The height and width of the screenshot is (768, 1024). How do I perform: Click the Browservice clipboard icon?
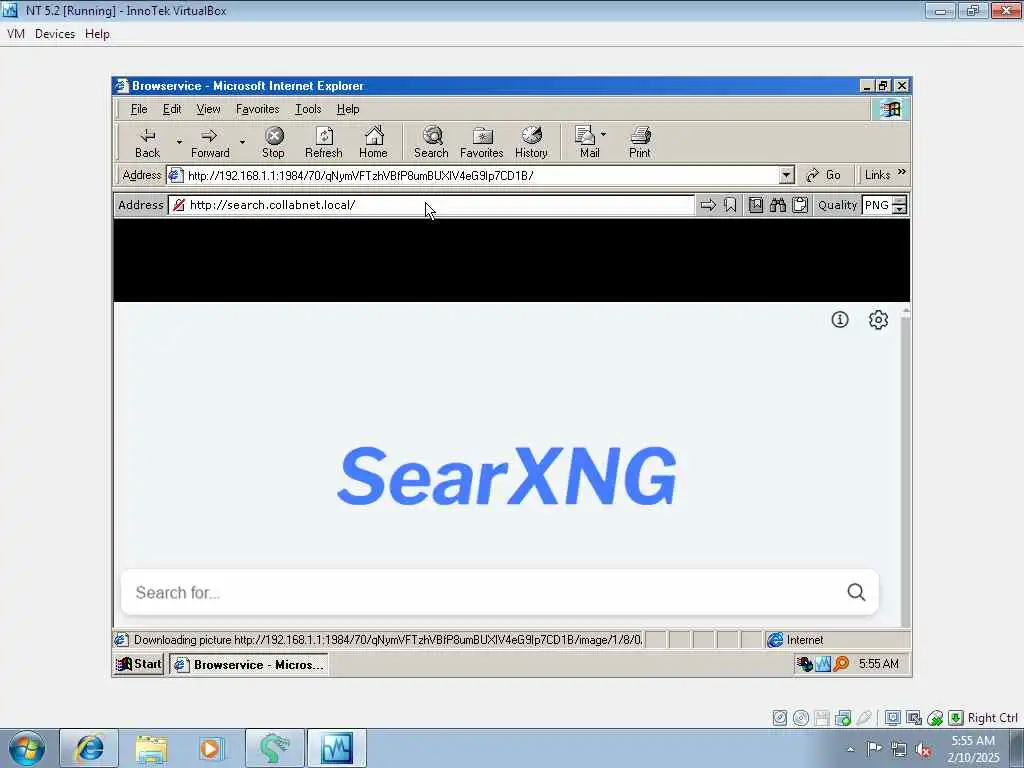800,205
